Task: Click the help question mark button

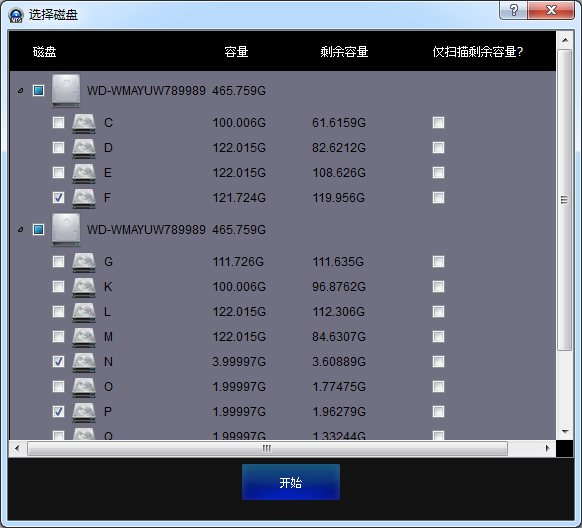Action: pos(513,10)
